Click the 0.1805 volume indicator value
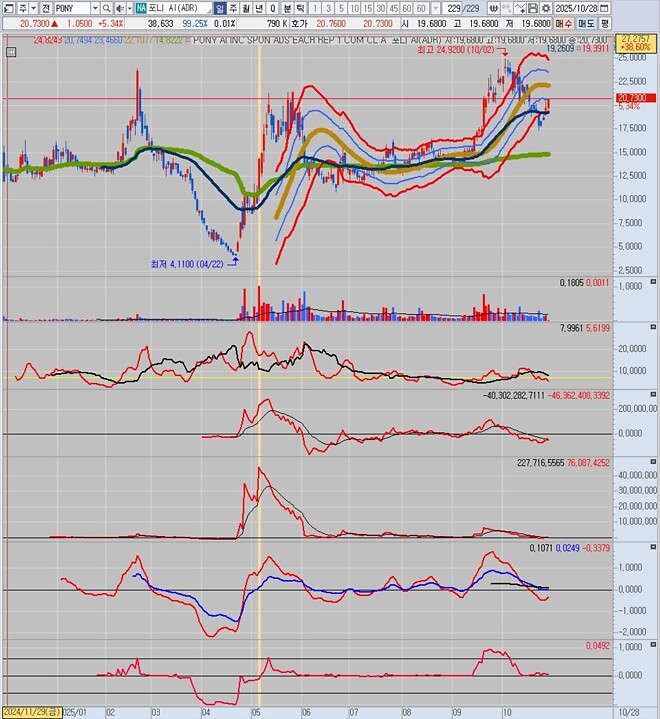The height and width of the screenshot is (719, 660). 571,282
